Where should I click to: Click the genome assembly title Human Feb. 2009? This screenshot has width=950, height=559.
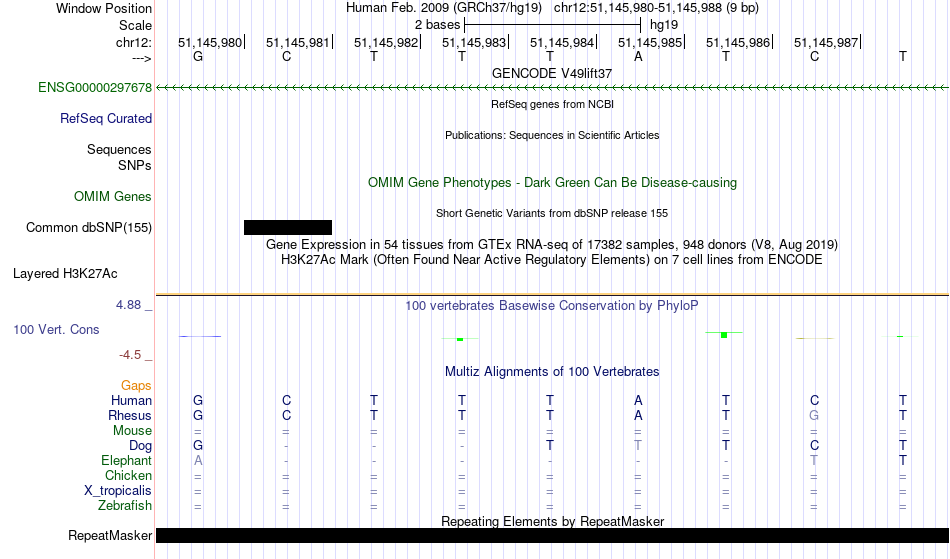(443, 8)
